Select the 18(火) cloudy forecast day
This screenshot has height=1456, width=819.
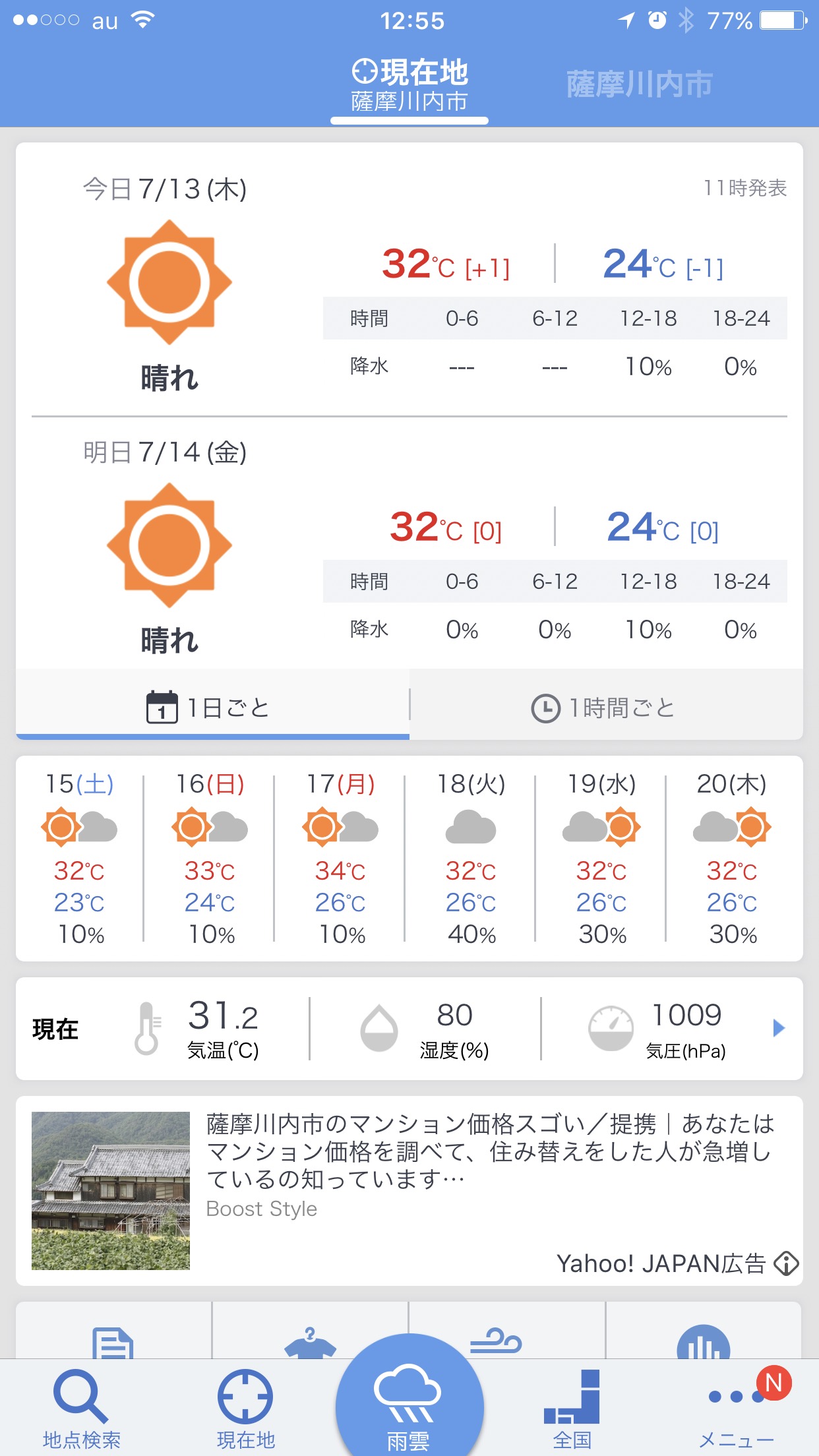coord(471,857)
